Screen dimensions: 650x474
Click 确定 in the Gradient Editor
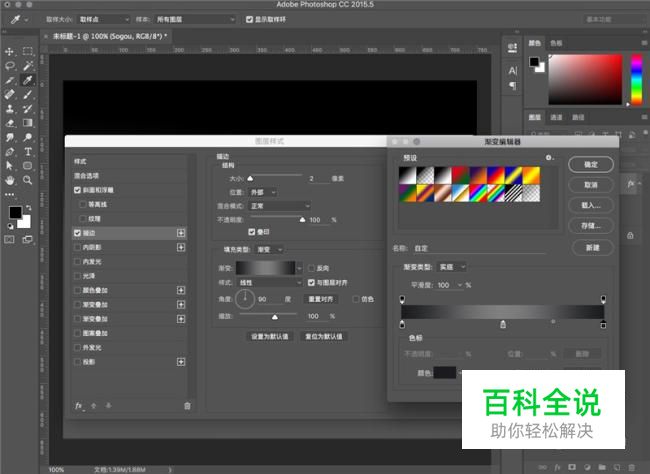pos(591,164)
